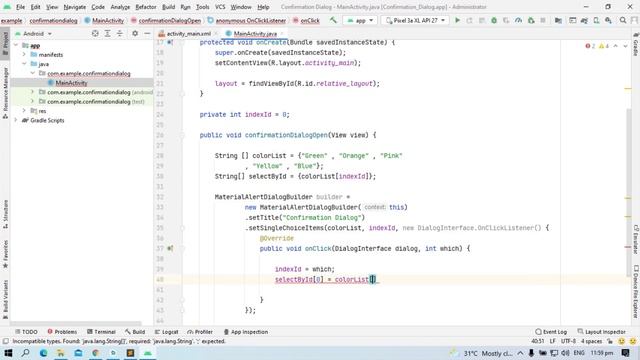Screen dimensions: 640x360
Task: Click Android Studio icon in taskbar
Action: (148, 353)
